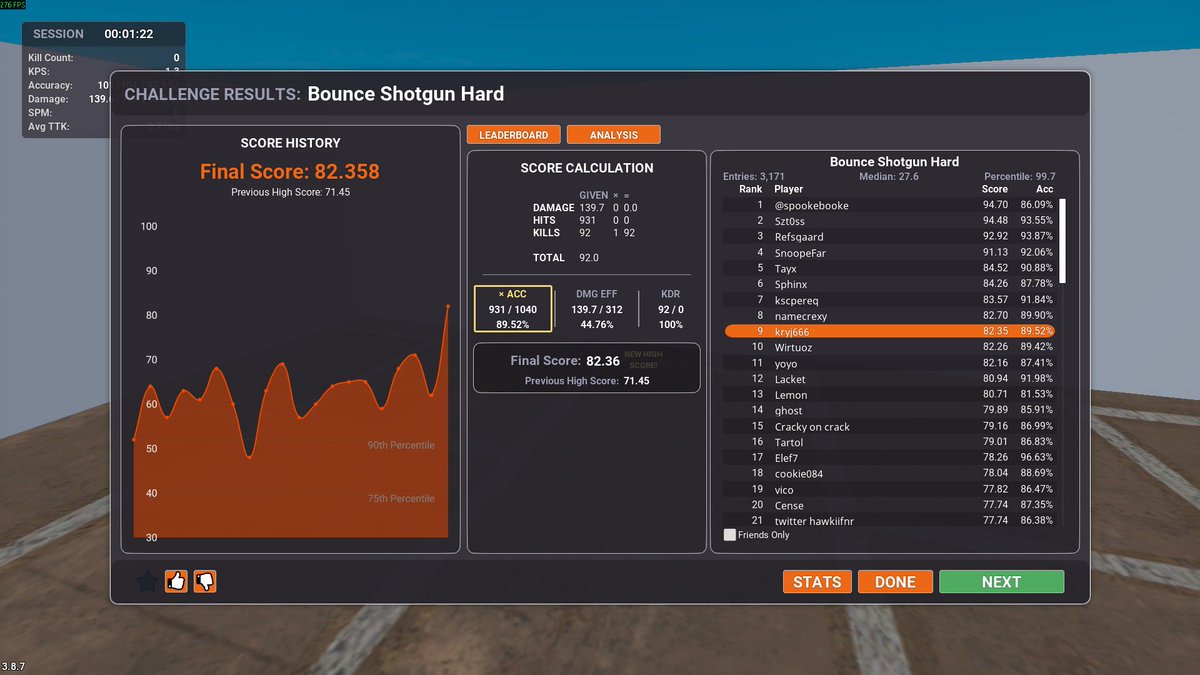This screenshot has height=675, width=1200.
Task: Click the Acc column header
Action: point(1045,189)
